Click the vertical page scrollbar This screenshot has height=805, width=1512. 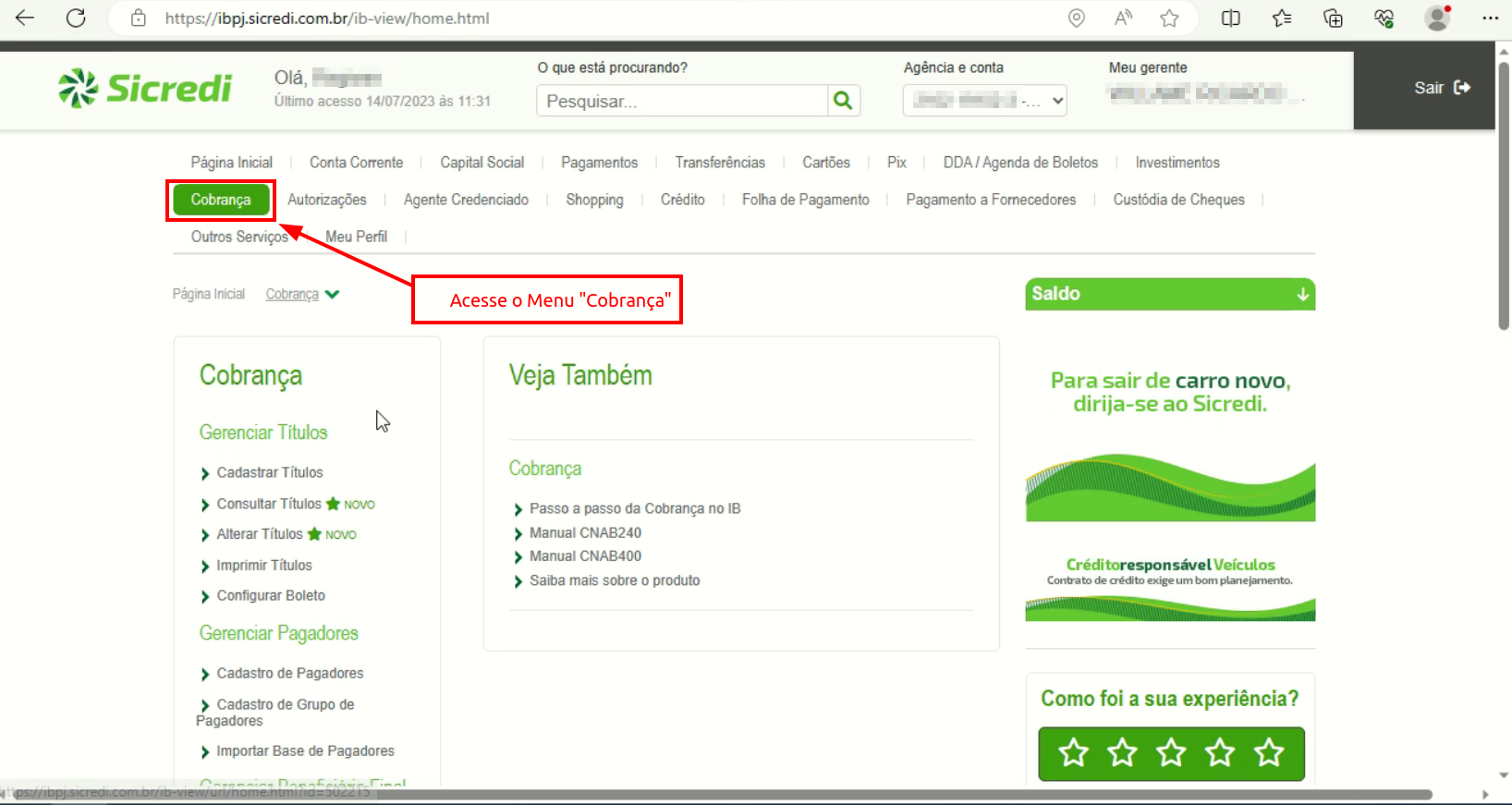(1504, 196)
